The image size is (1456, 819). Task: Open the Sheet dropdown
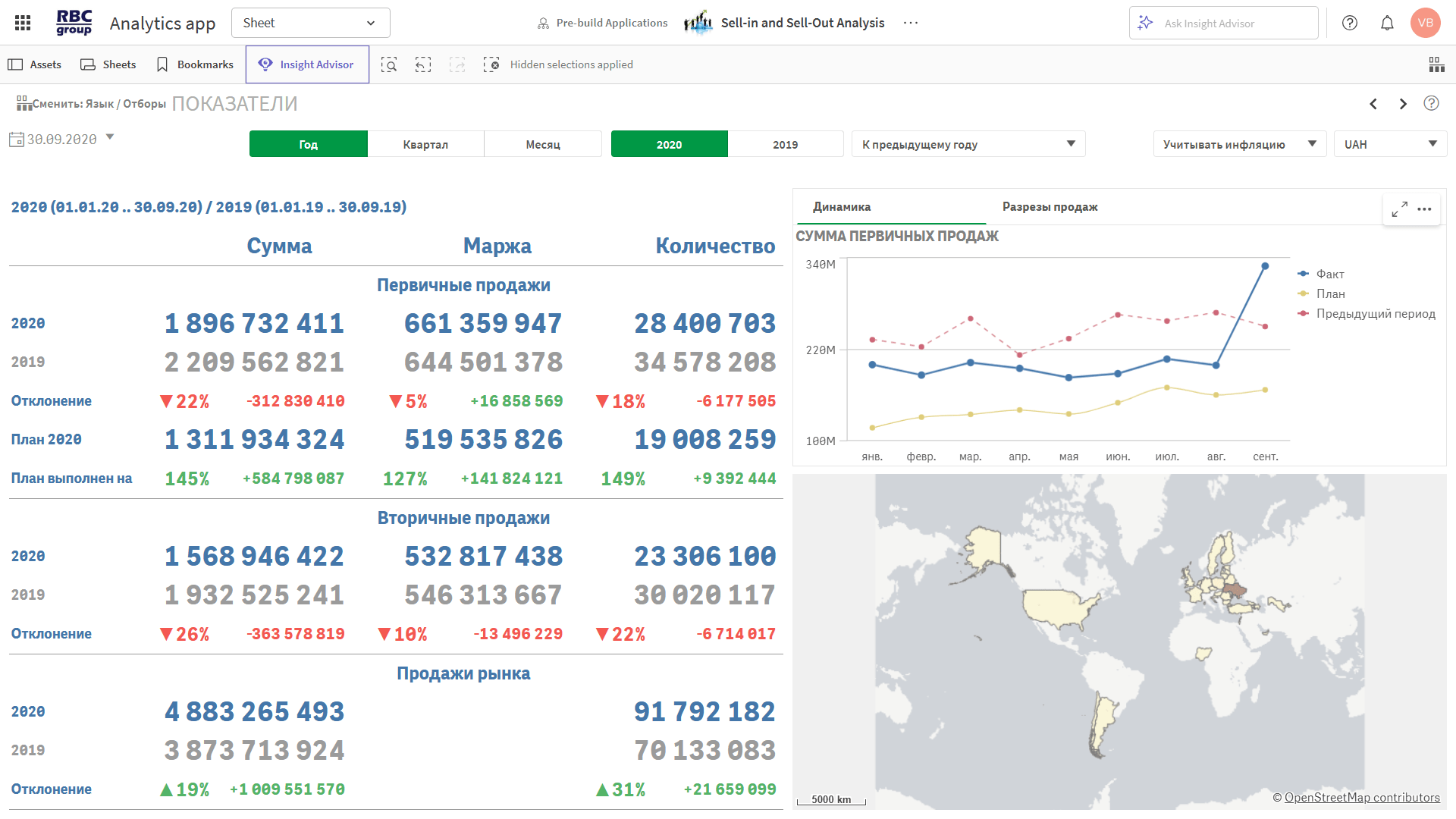pos(310,23)
